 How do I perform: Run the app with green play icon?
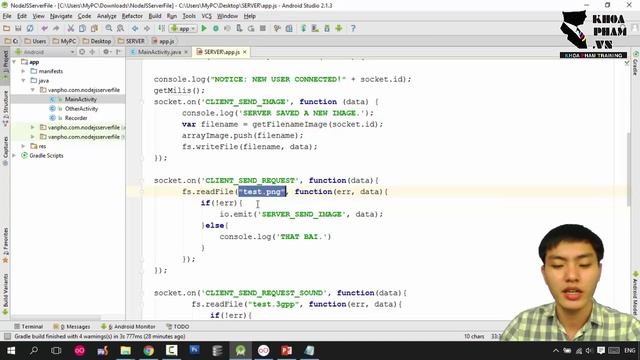(x=204, y=29)
